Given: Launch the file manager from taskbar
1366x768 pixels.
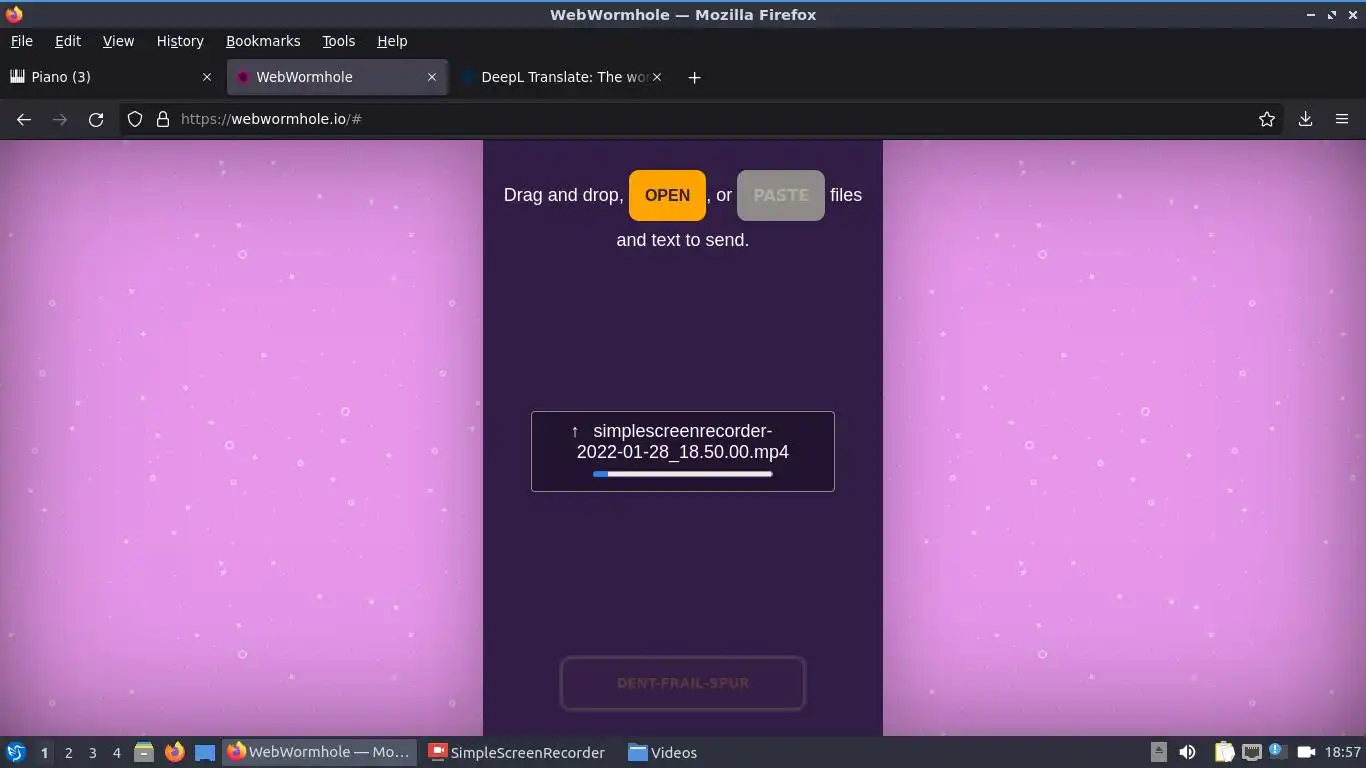Looking at the screenshot, I should pos(144,752).
